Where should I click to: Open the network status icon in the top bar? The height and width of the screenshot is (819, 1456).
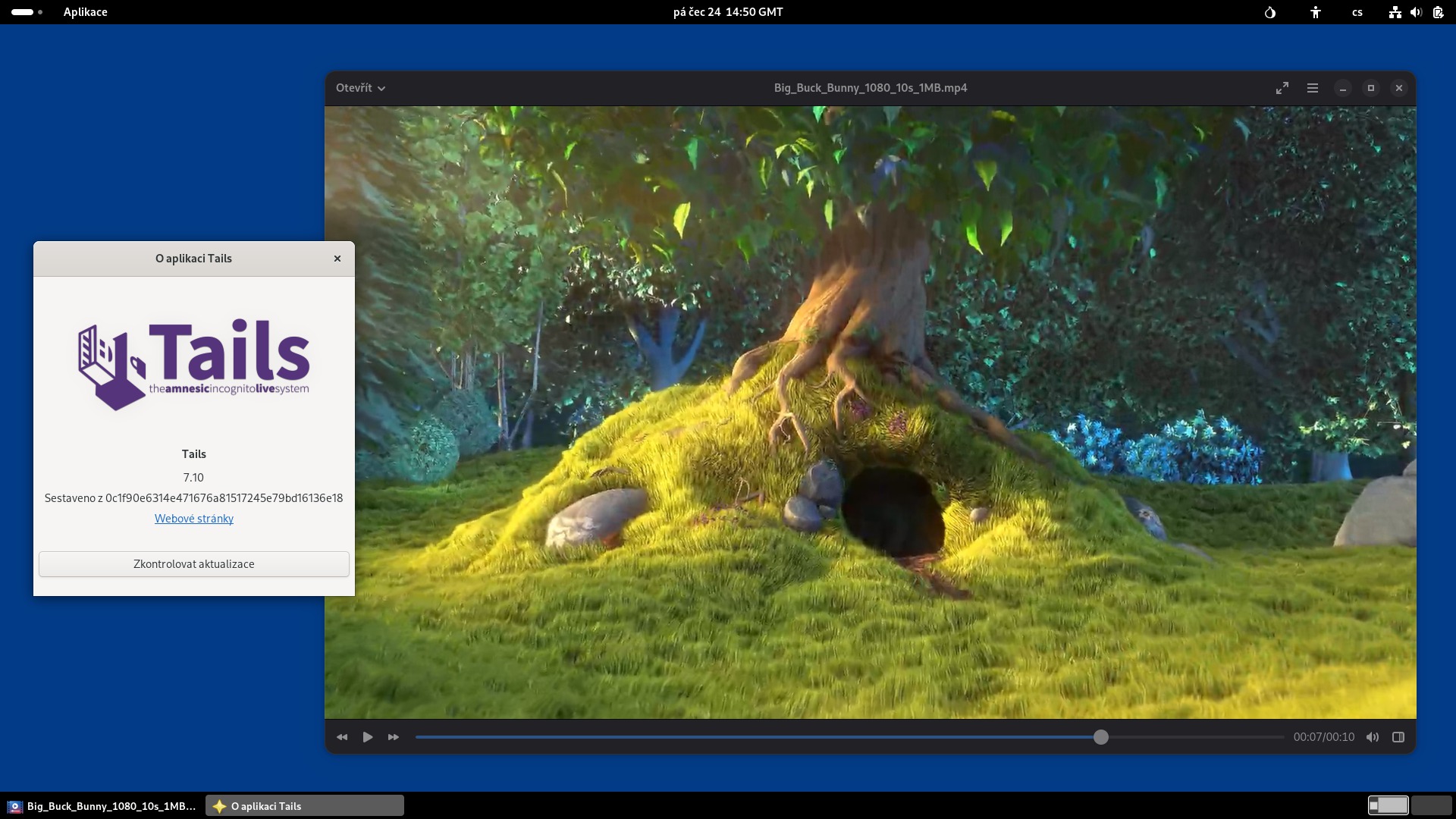[1395, 12]
